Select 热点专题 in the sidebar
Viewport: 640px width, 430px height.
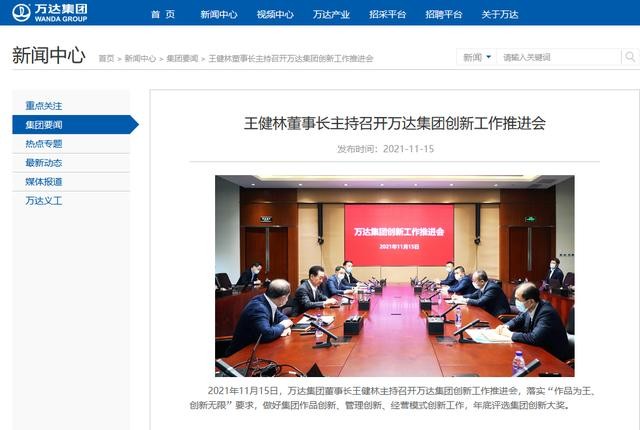tap(44, 144)
